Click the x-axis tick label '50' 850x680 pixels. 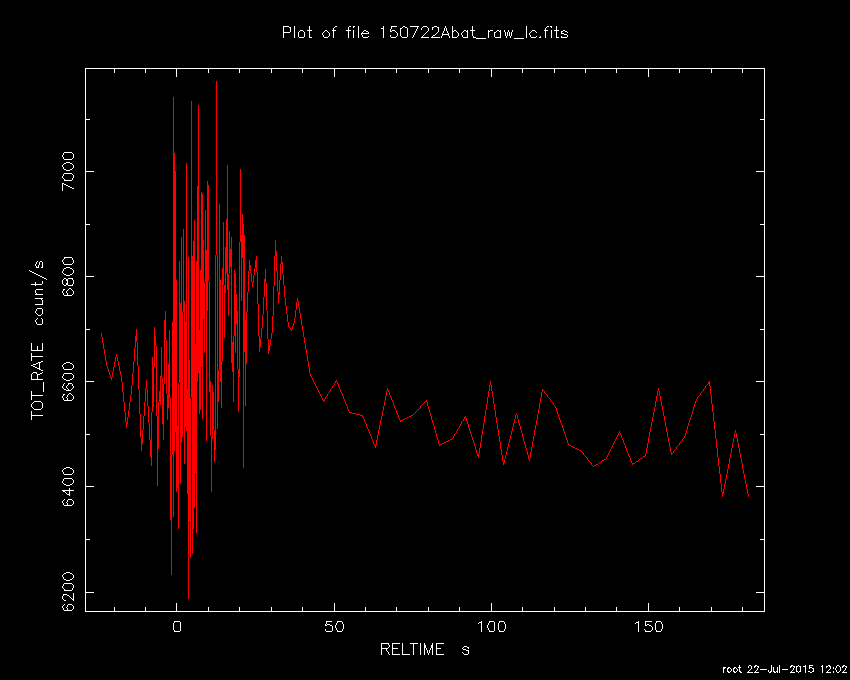click(x=334, y=627)
